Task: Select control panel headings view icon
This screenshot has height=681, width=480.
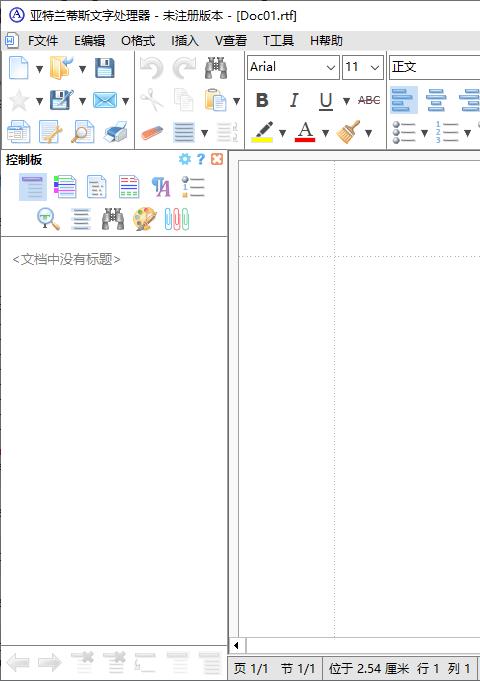Action: pyautogui.click(x=33, y=187)
